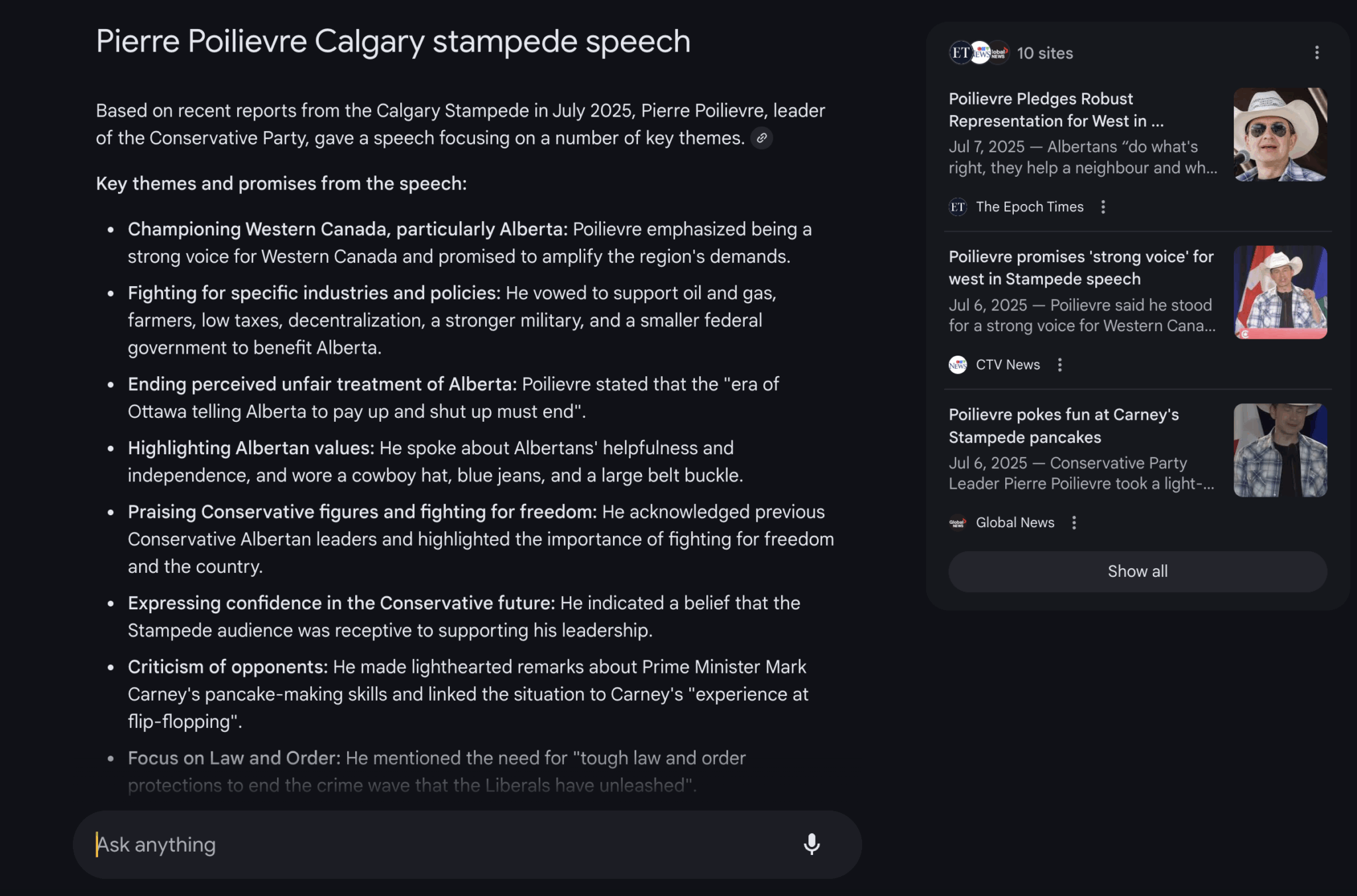Open more options for Global News result
Image resolution: width=1357 pixels, height=896 pixels.
(1074, 523)
